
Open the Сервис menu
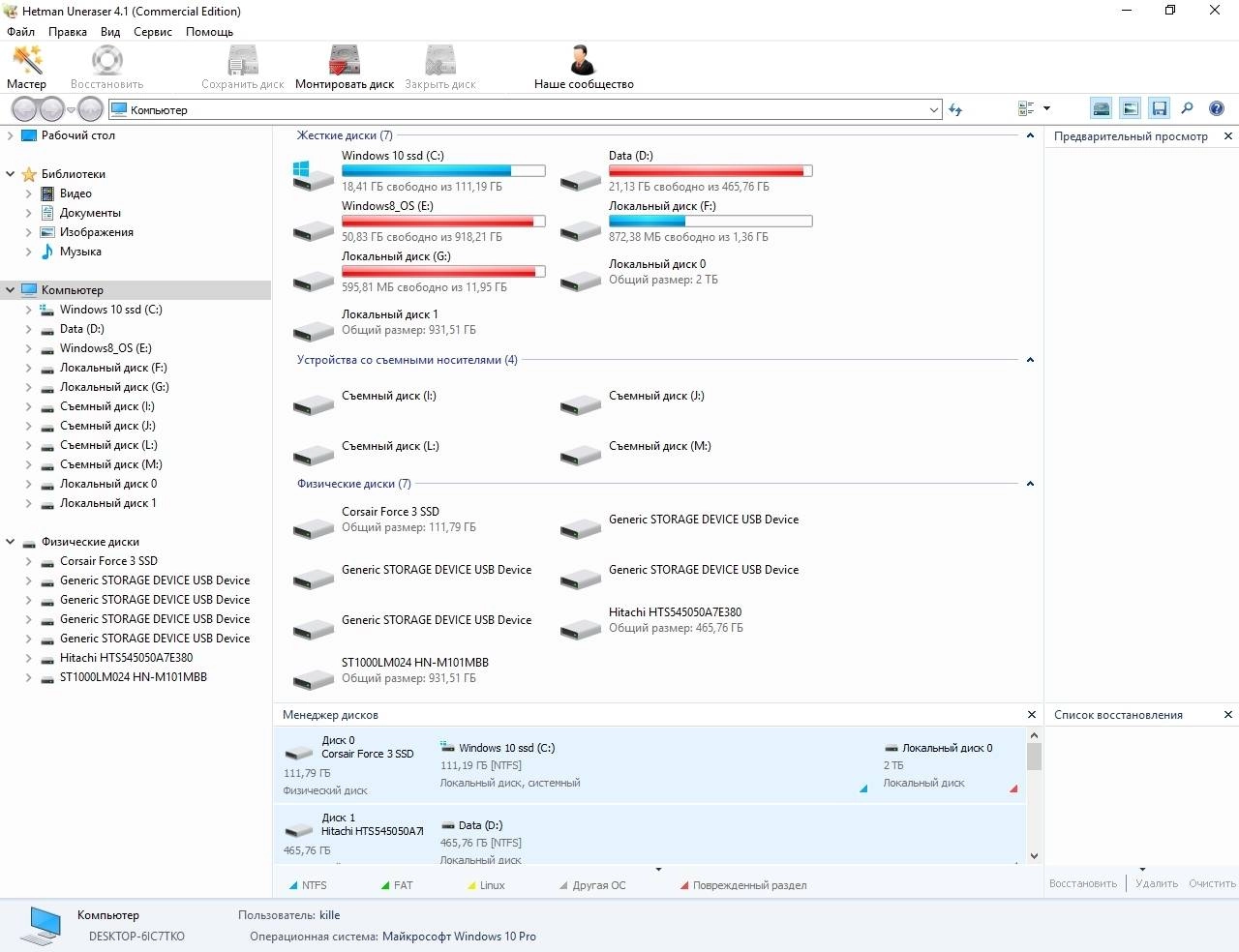153,32
